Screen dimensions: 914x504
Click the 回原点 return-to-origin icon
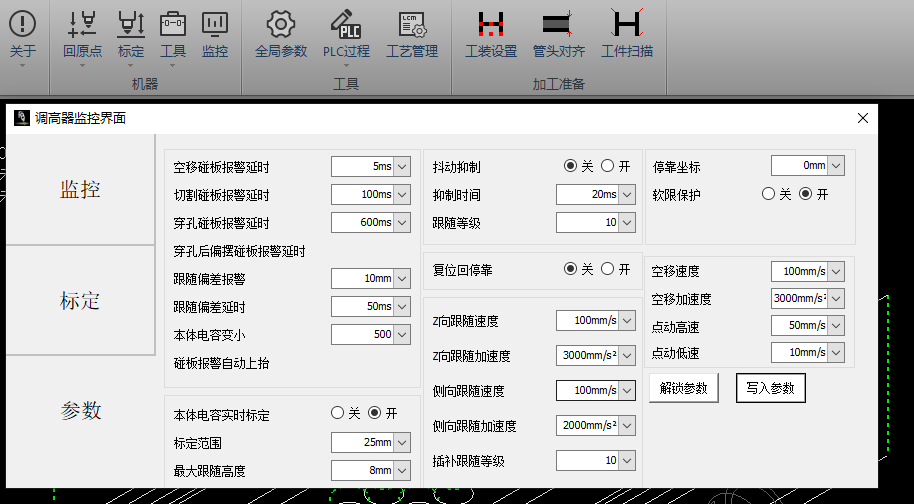click(x=82, y=24)
